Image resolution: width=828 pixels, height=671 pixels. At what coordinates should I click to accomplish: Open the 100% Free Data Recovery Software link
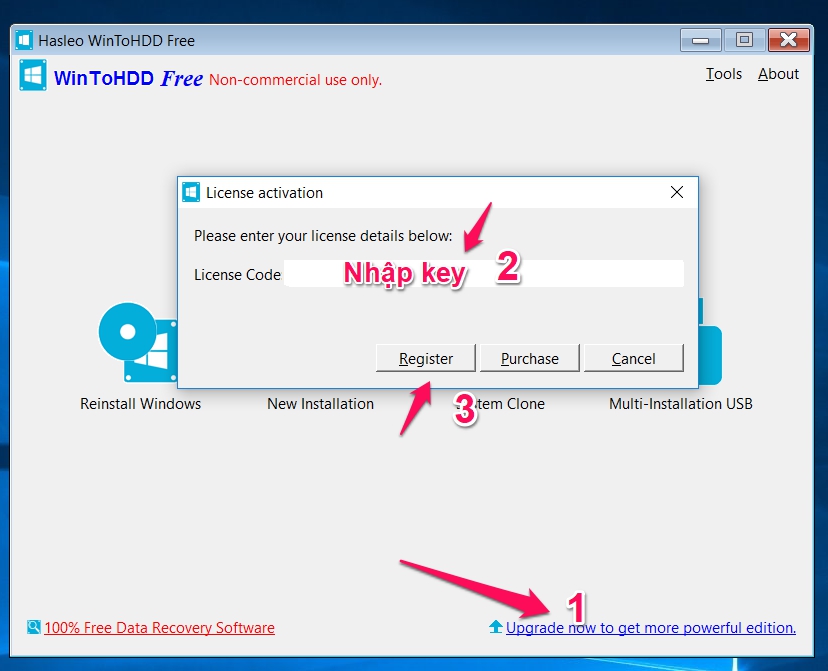pos(159,628)
